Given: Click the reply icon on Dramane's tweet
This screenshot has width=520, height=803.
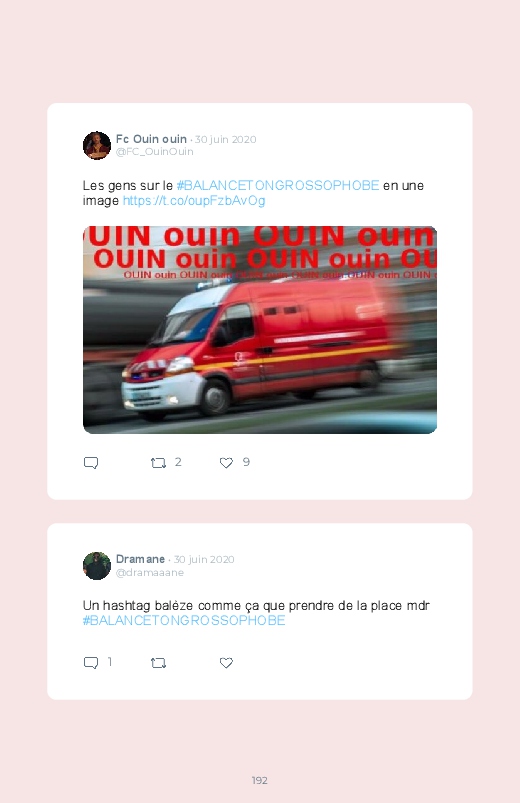Looking at the screenshot, I should 91,663.
